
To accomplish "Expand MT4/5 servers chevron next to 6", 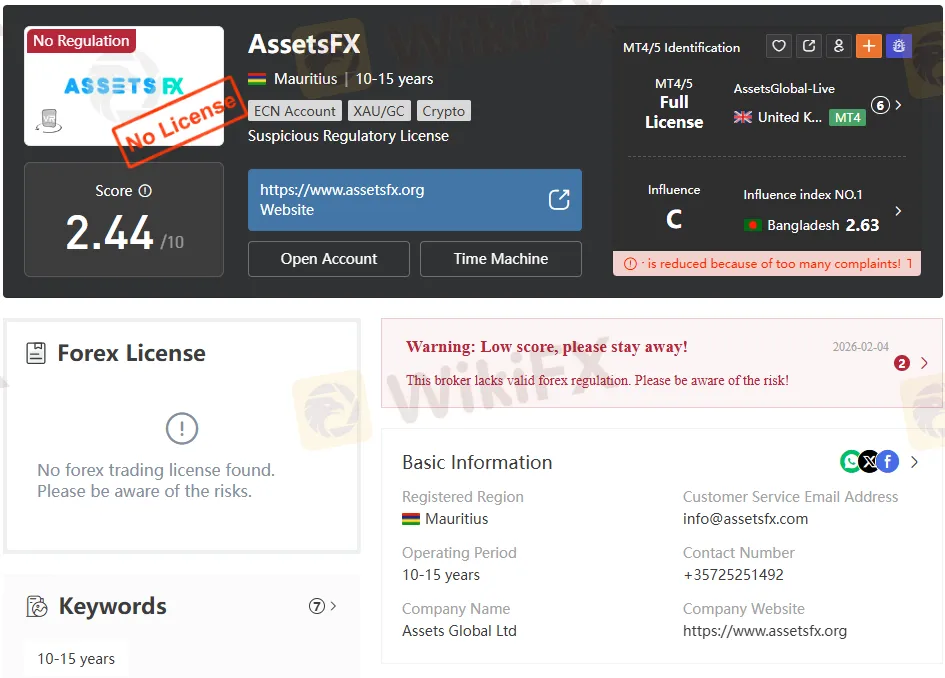I will tap(898, 105).
